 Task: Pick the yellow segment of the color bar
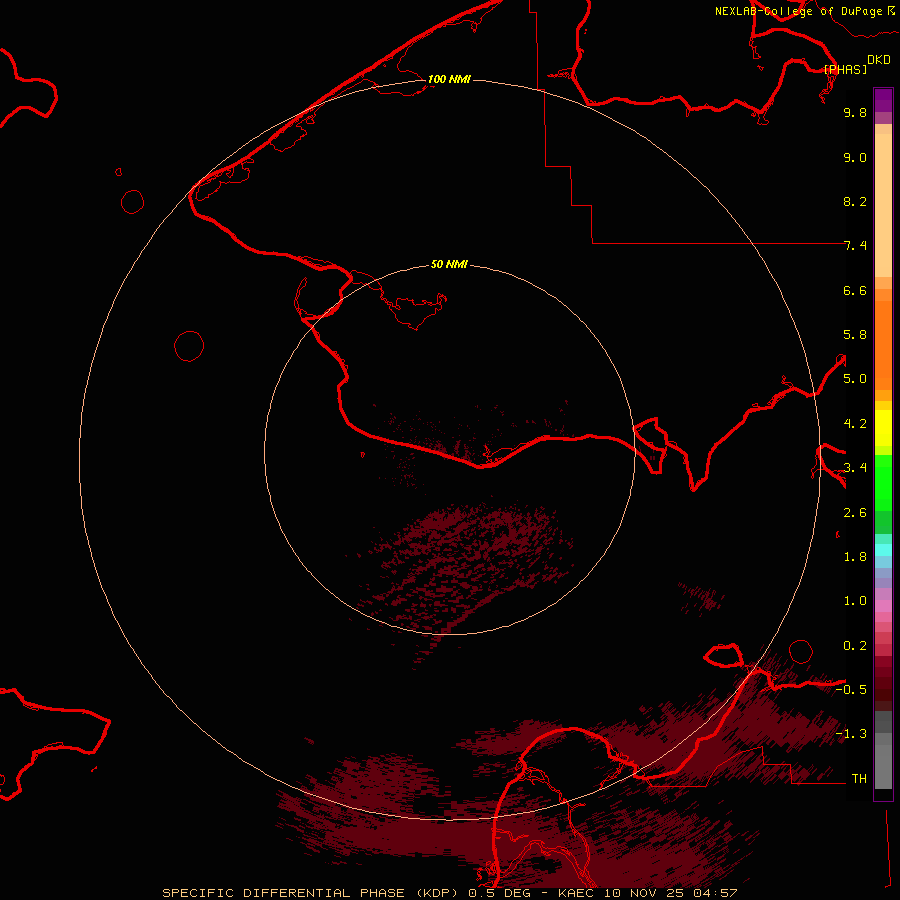click(x=883, y=428)
